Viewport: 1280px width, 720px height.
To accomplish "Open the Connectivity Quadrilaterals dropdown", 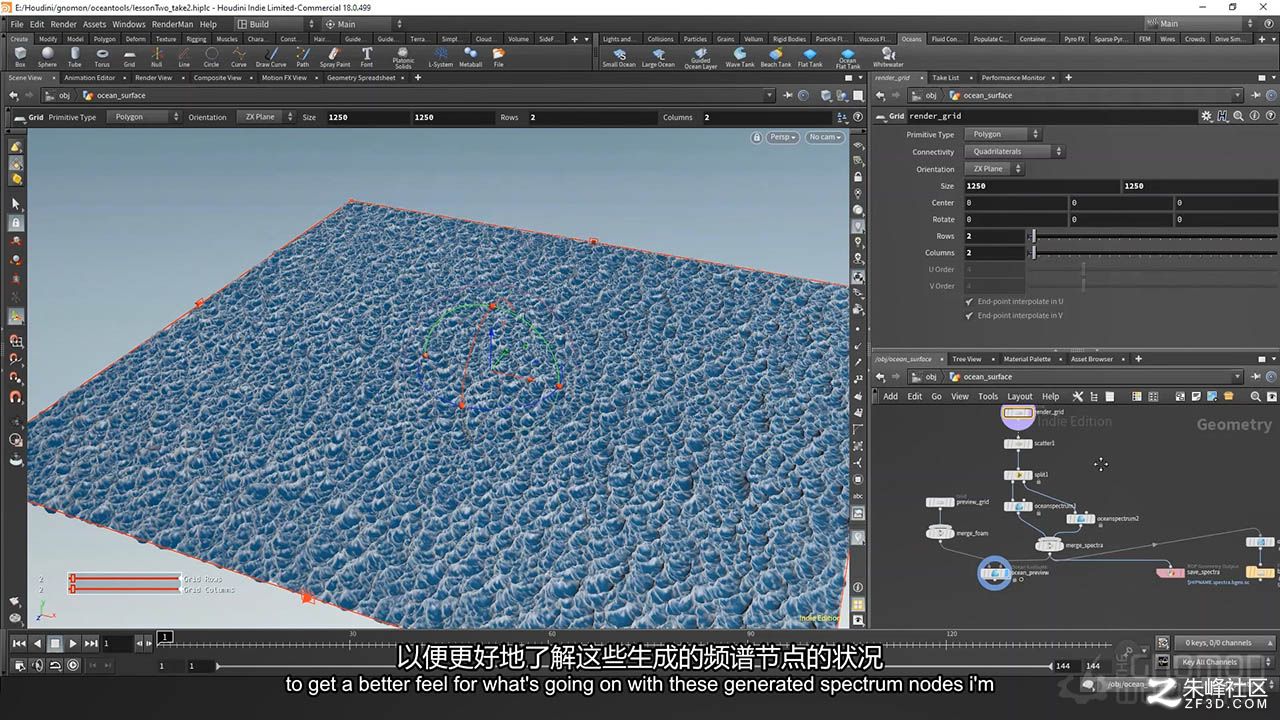I will click(1014, 152).
